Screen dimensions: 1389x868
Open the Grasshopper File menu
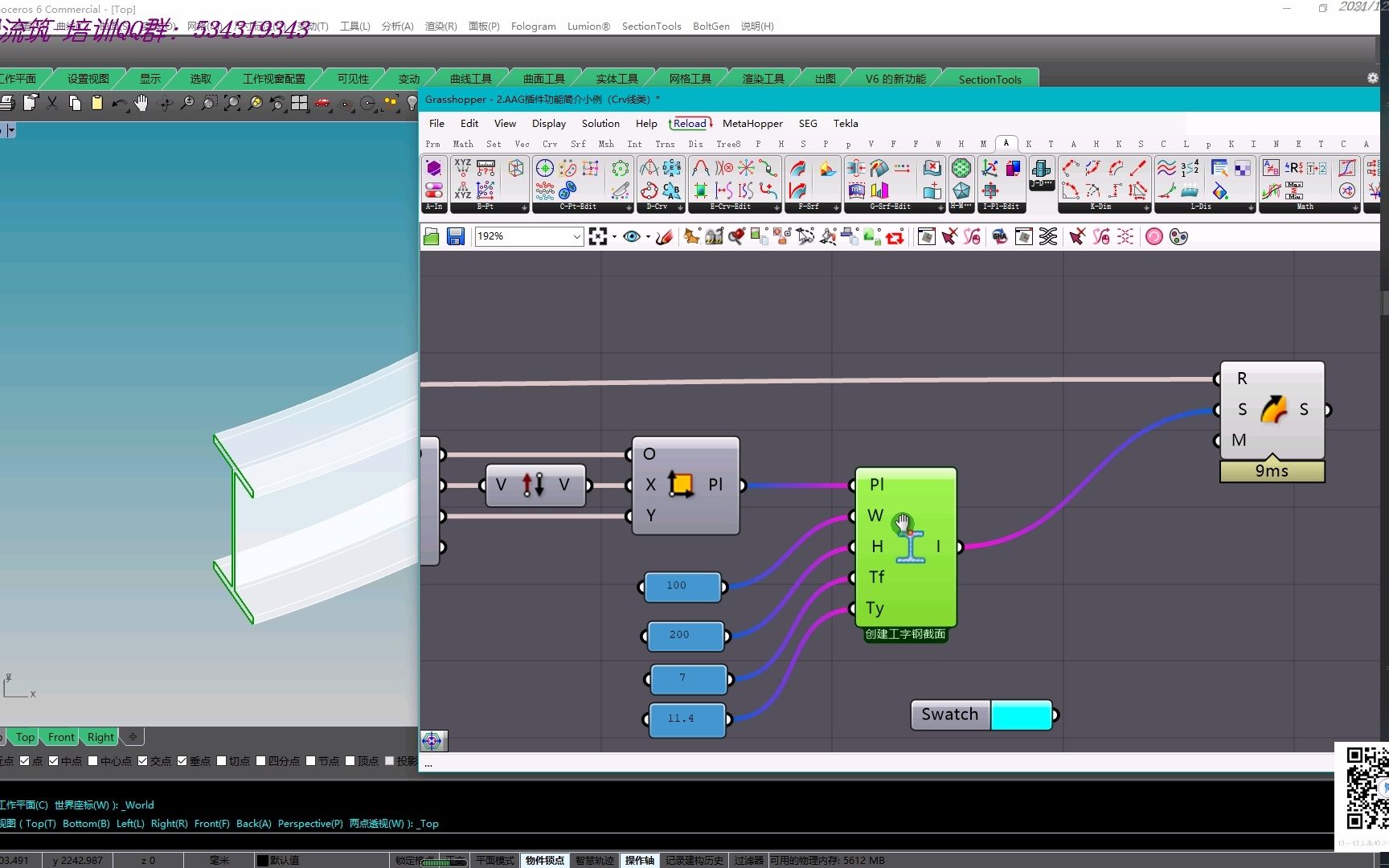point(436,123)
